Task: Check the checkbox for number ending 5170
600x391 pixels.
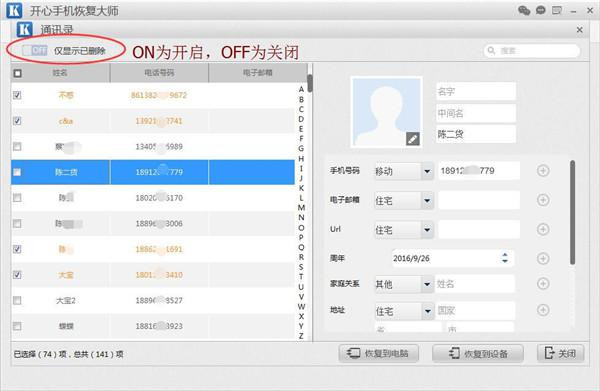Action: (x=17, y=198)
